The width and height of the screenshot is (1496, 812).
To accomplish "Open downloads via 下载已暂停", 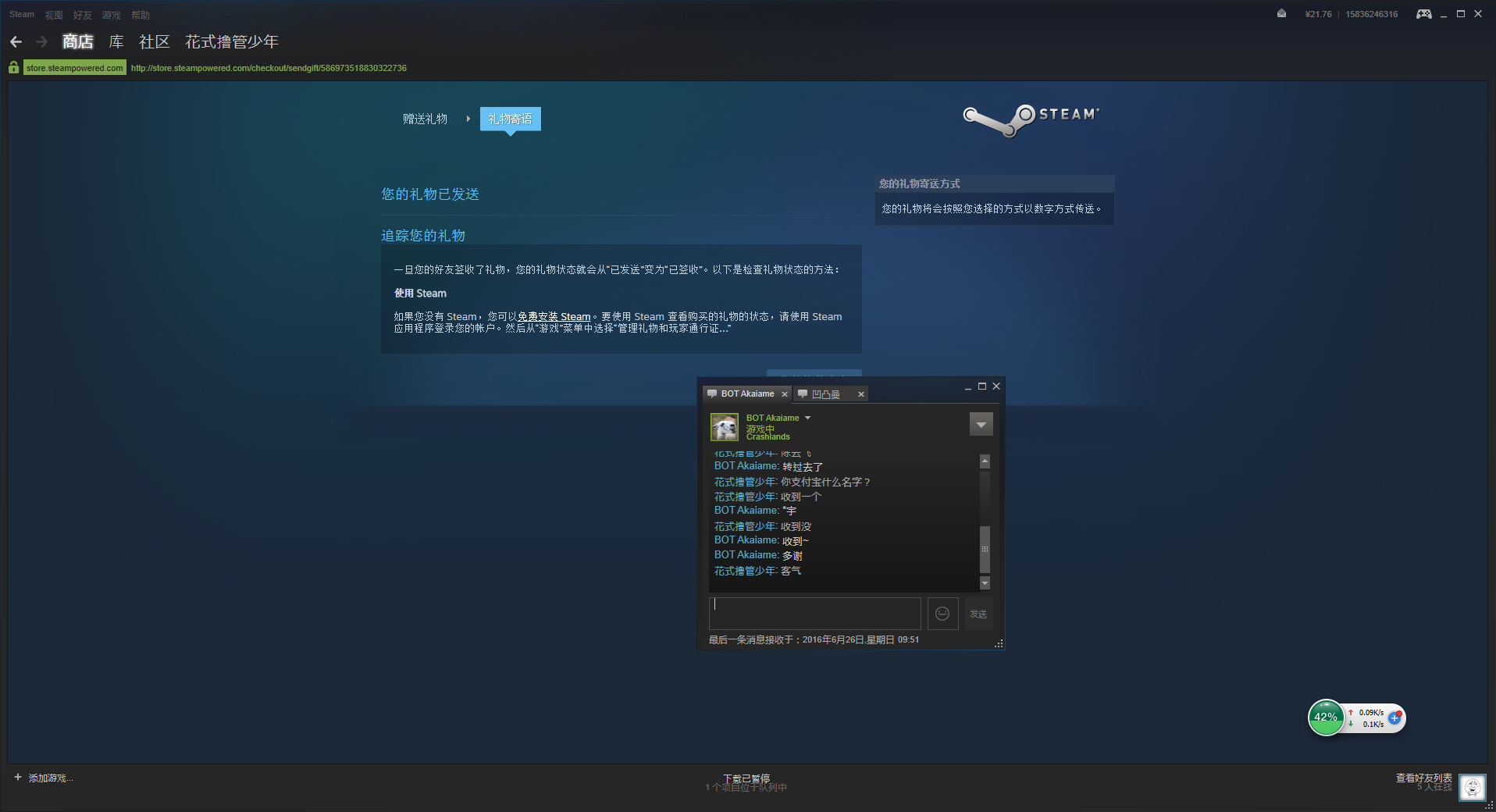I will [x=746, y=778].
